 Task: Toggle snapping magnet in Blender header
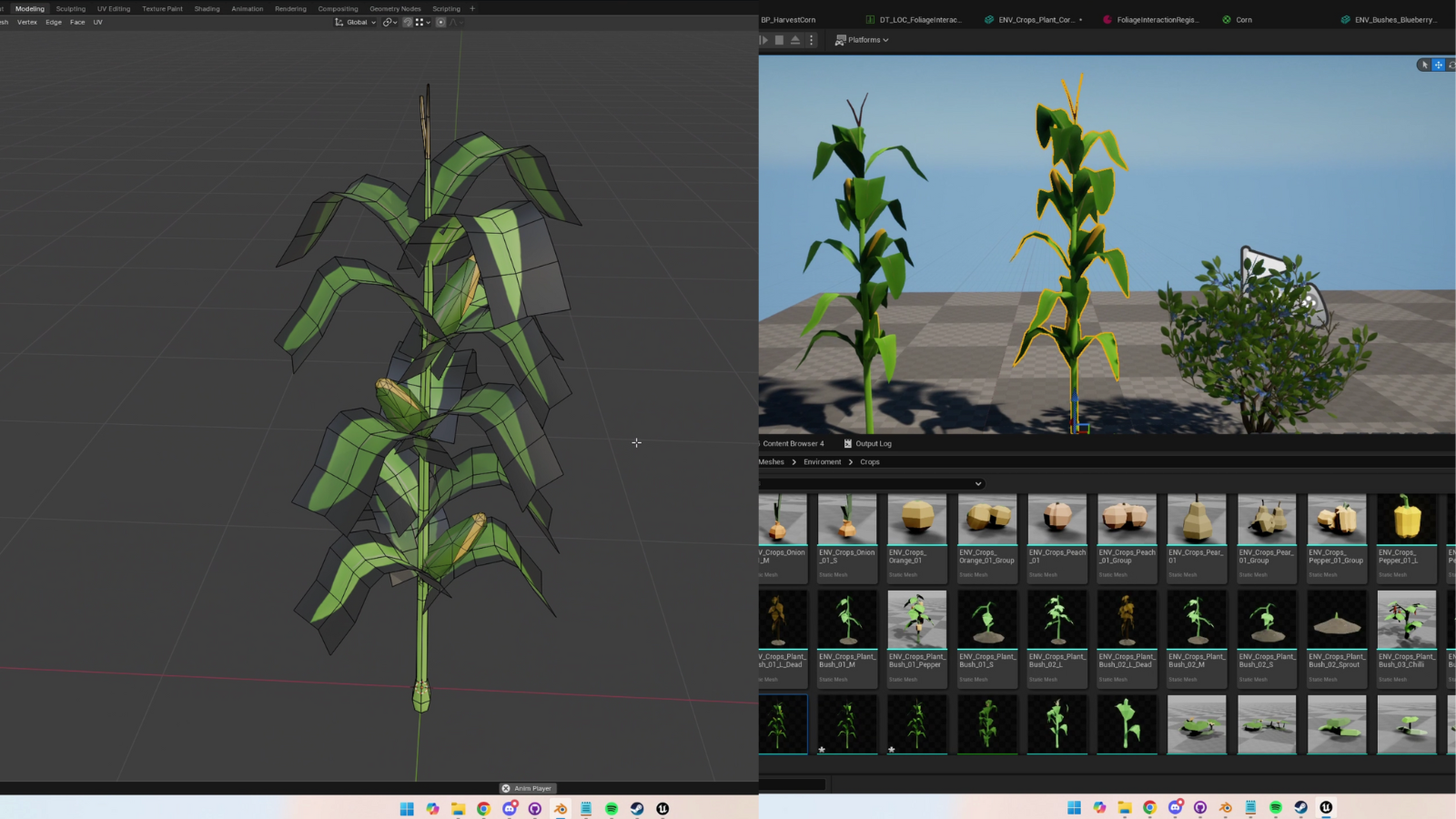coord(408,22)
